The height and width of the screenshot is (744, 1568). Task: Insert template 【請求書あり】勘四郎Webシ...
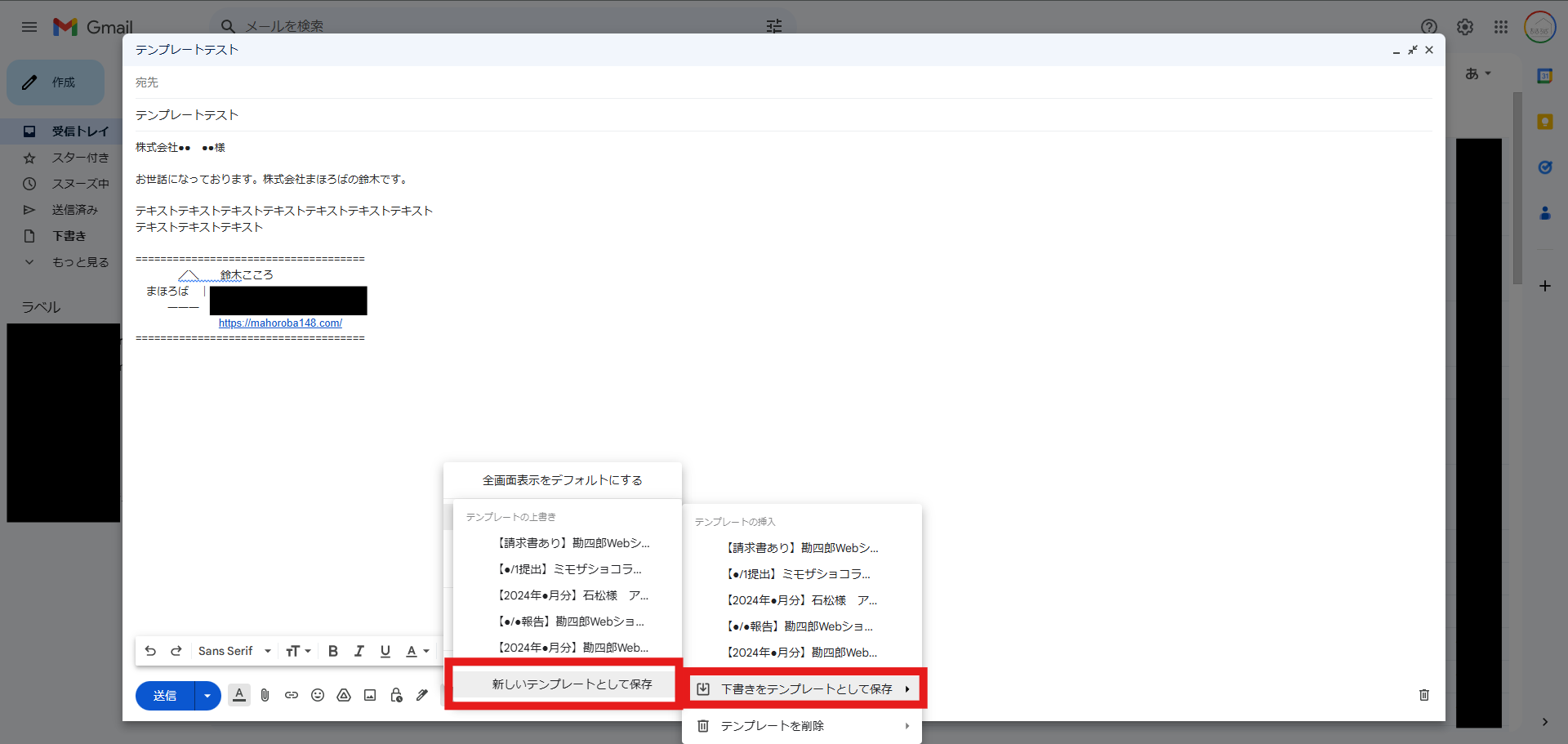[802, 548]
